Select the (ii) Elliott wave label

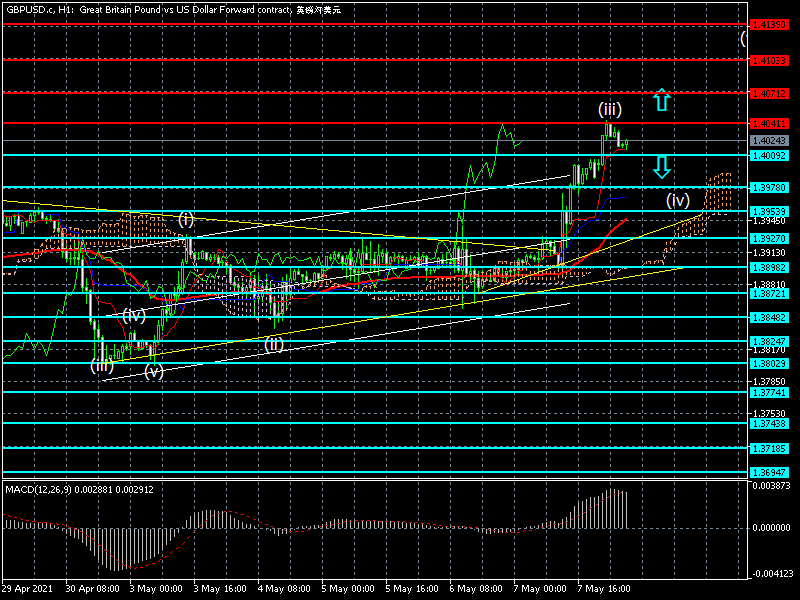[273, 344]
